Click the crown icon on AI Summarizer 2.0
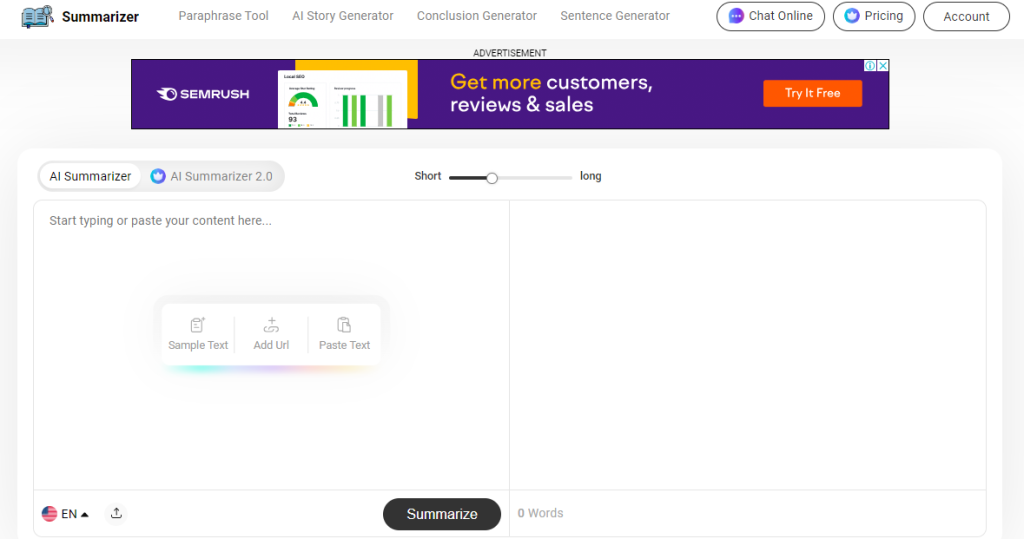 pyautogui.click(x=158, y=176)
